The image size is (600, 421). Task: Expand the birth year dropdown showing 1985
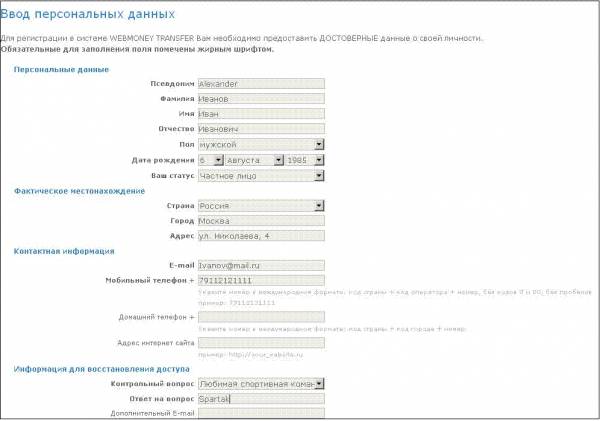point(304,160)
